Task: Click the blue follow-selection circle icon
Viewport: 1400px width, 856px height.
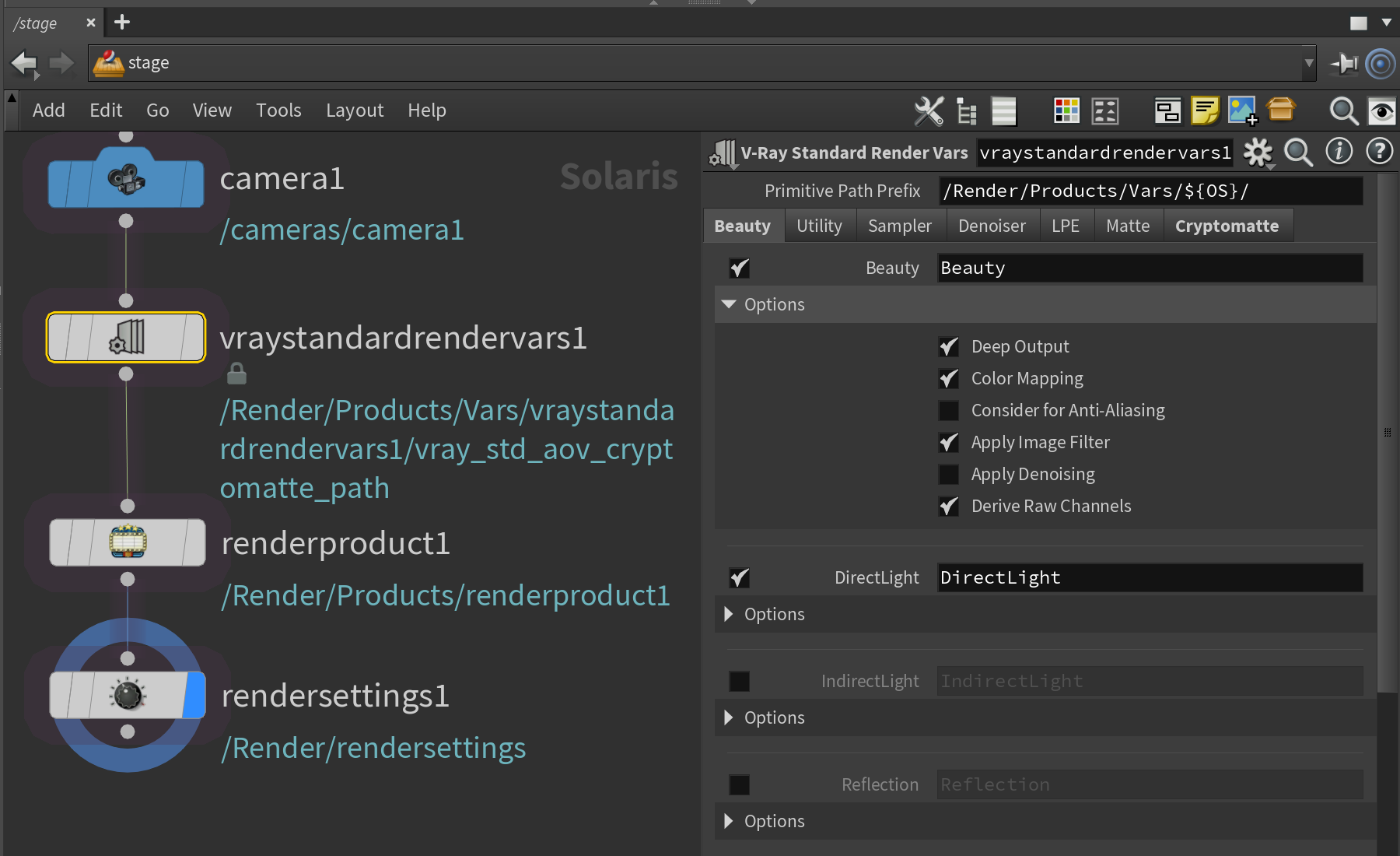Action: [x=1381, y=63]
